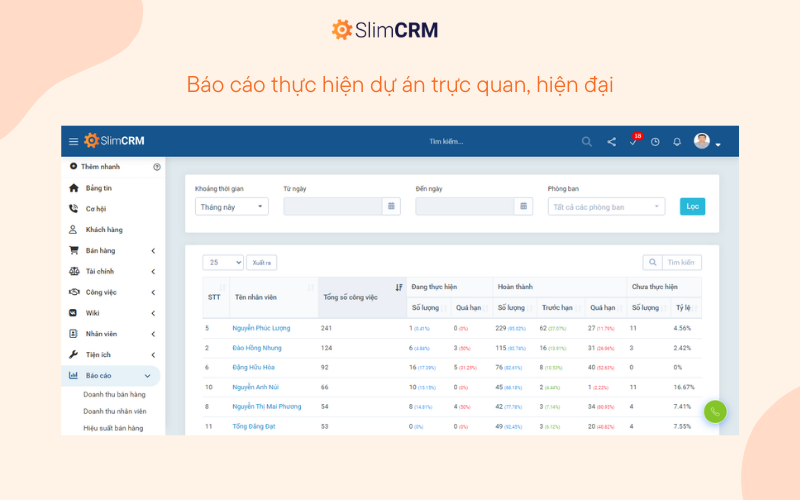Collapse the Báo cáo submenu chevron
The image size is (800, 500).
(x=147, y=376)
